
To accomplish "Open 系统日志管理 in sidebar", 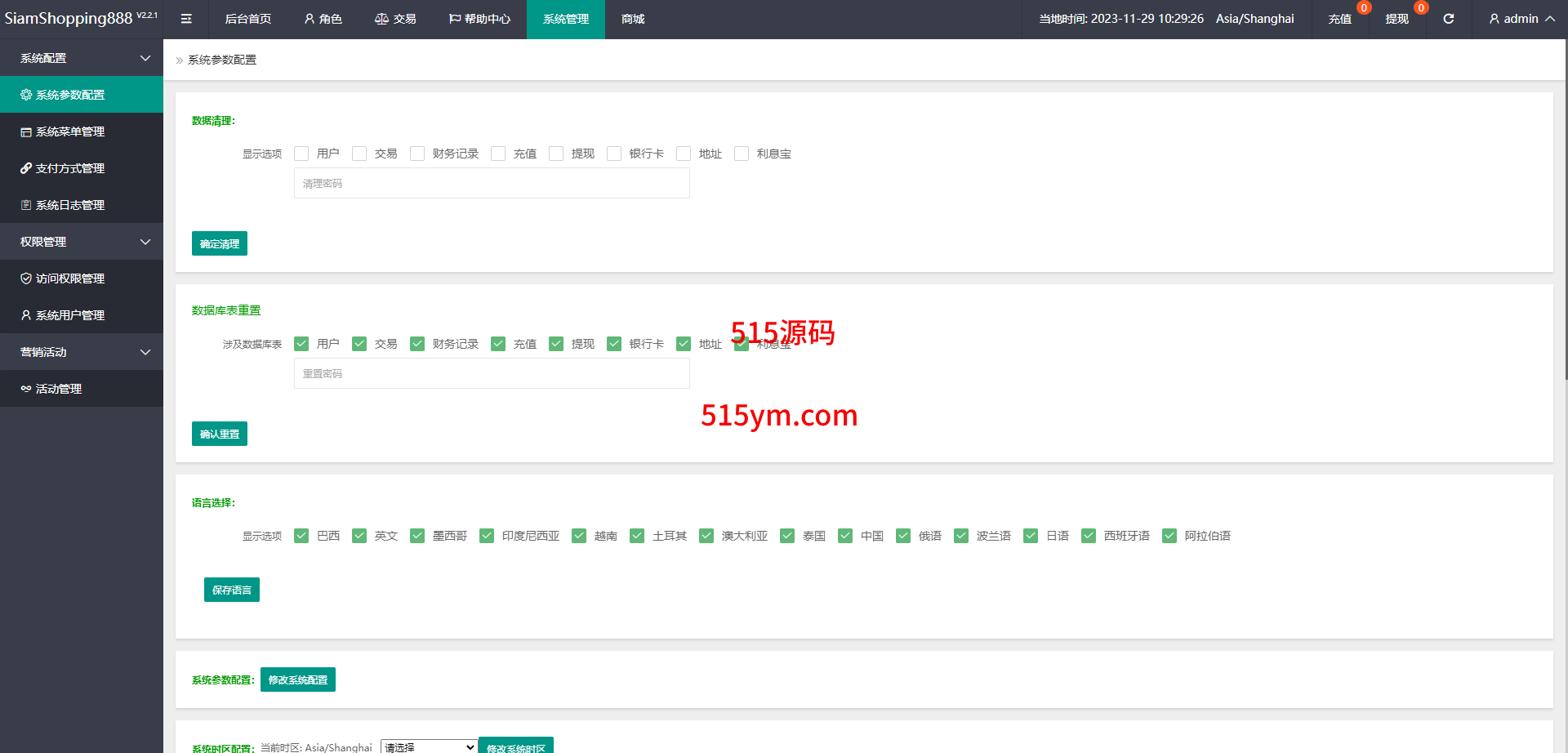I will coord(69,205).
